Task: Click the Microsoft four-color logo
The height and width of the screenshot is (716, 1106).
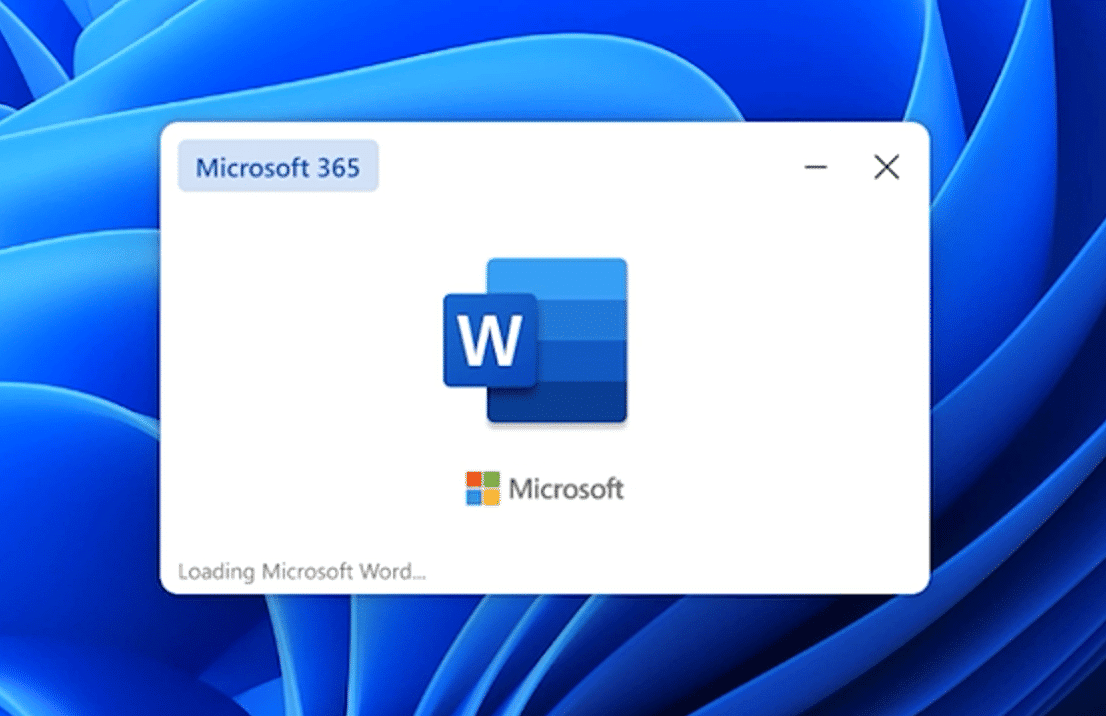Action: [482, 488]
